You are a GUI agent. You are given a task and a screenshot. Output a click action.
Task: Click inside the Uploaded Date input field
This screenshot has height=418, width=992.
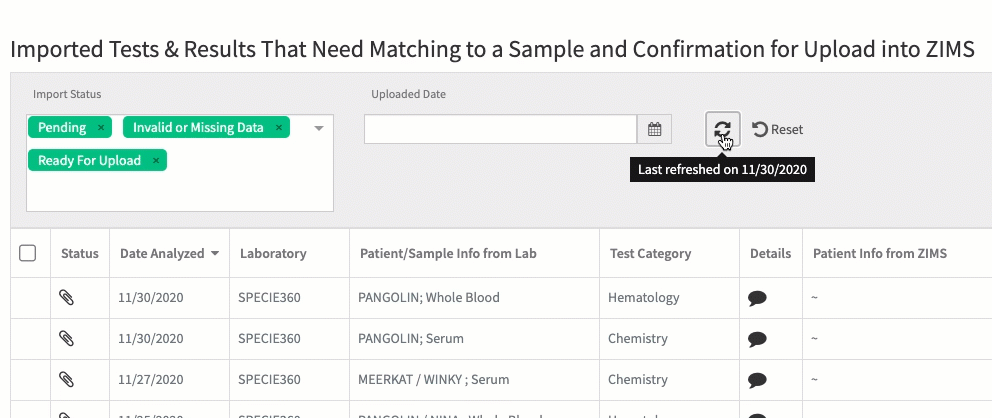[500, 129]
